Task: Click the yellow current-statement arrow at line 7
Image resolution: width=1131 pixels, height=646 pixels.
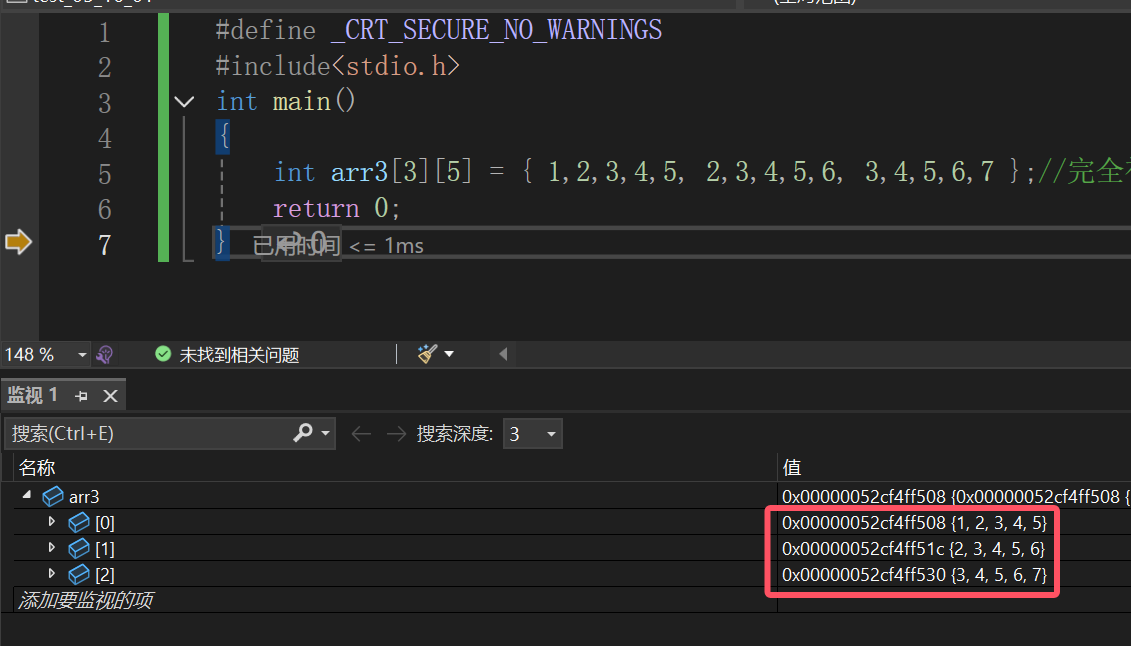Action: coord(18,242)
